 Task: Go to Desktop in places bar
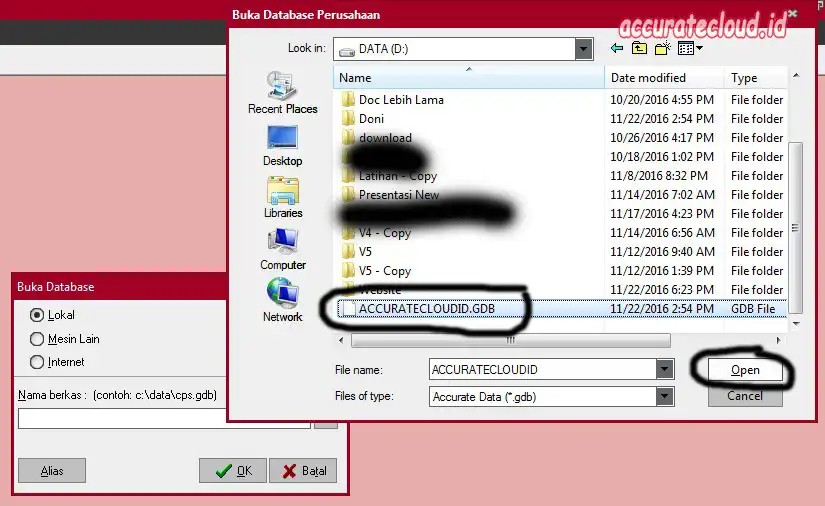pyautogui.click(x=283, y=146)
